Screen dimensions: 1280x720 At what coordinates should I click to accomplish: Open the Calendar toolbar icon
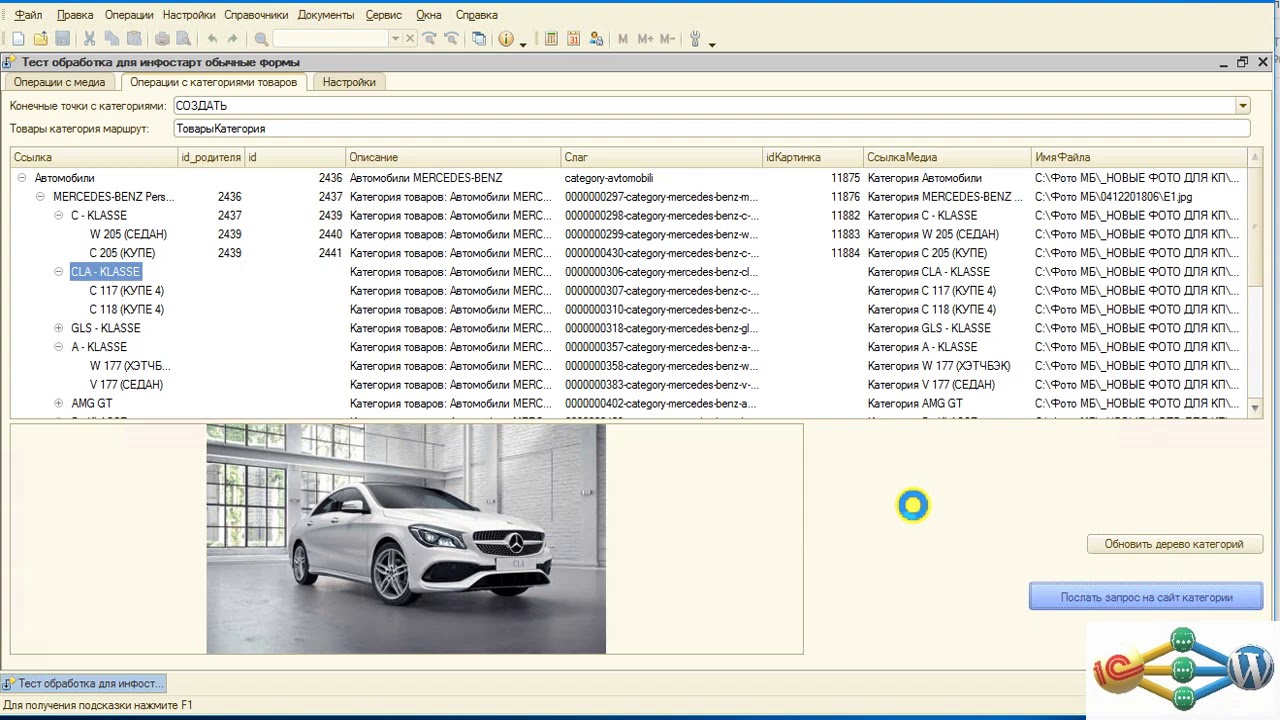pyautogui.click(x=573, y=39)
